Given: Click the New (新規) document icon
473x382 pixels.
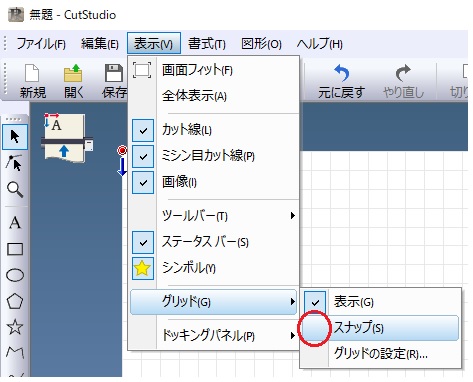Looking at the screenshot, I should click(32, 73).
